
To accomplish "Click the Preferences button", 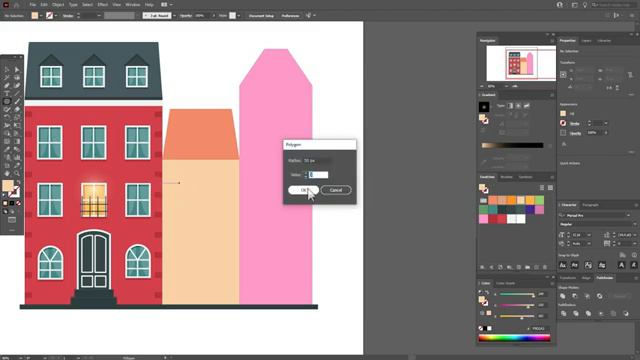I will pos(290,16).
